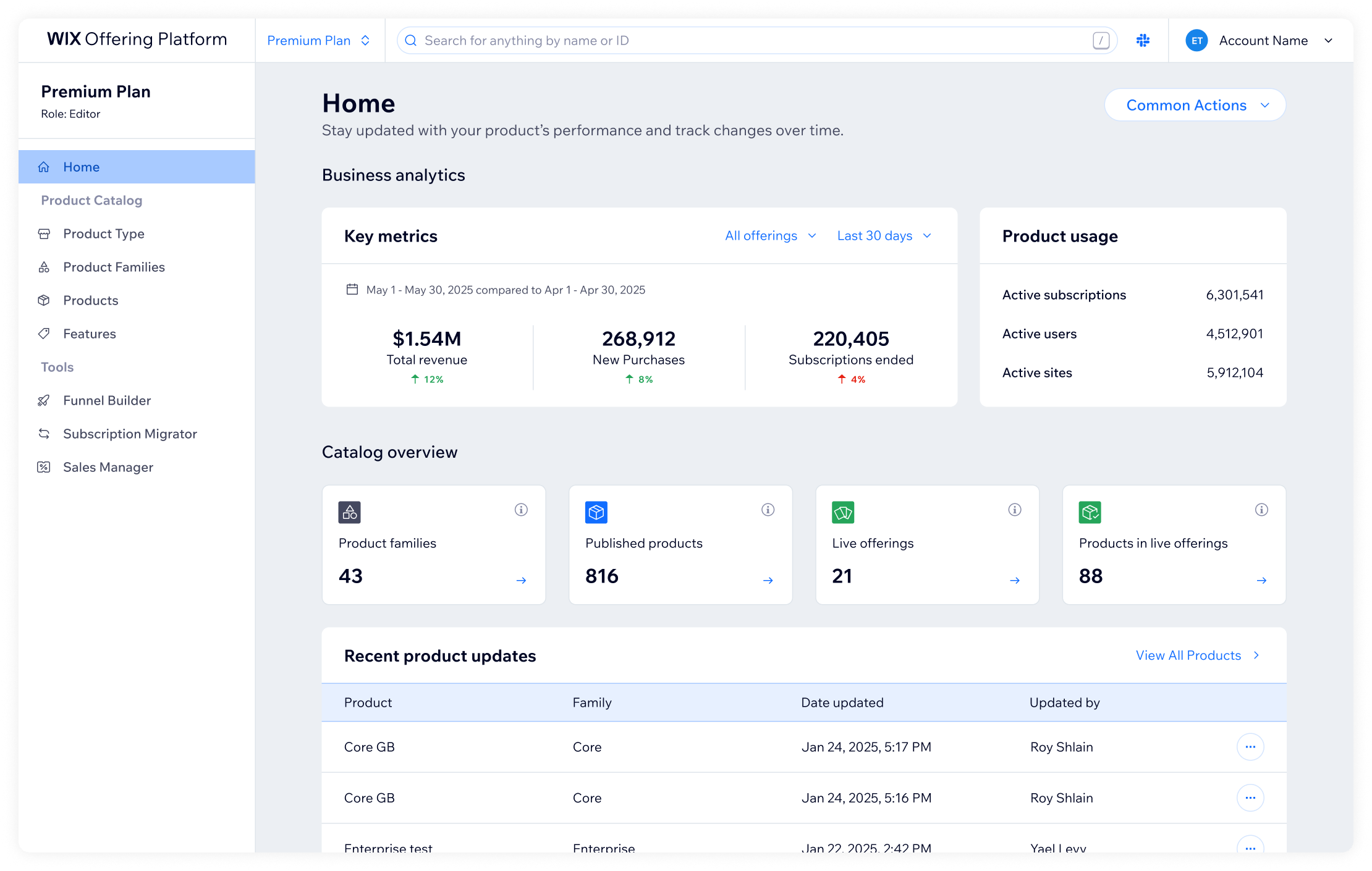Open Features page from sidebar
This screenshot has height=871, width=1372.
click(137, 334)
